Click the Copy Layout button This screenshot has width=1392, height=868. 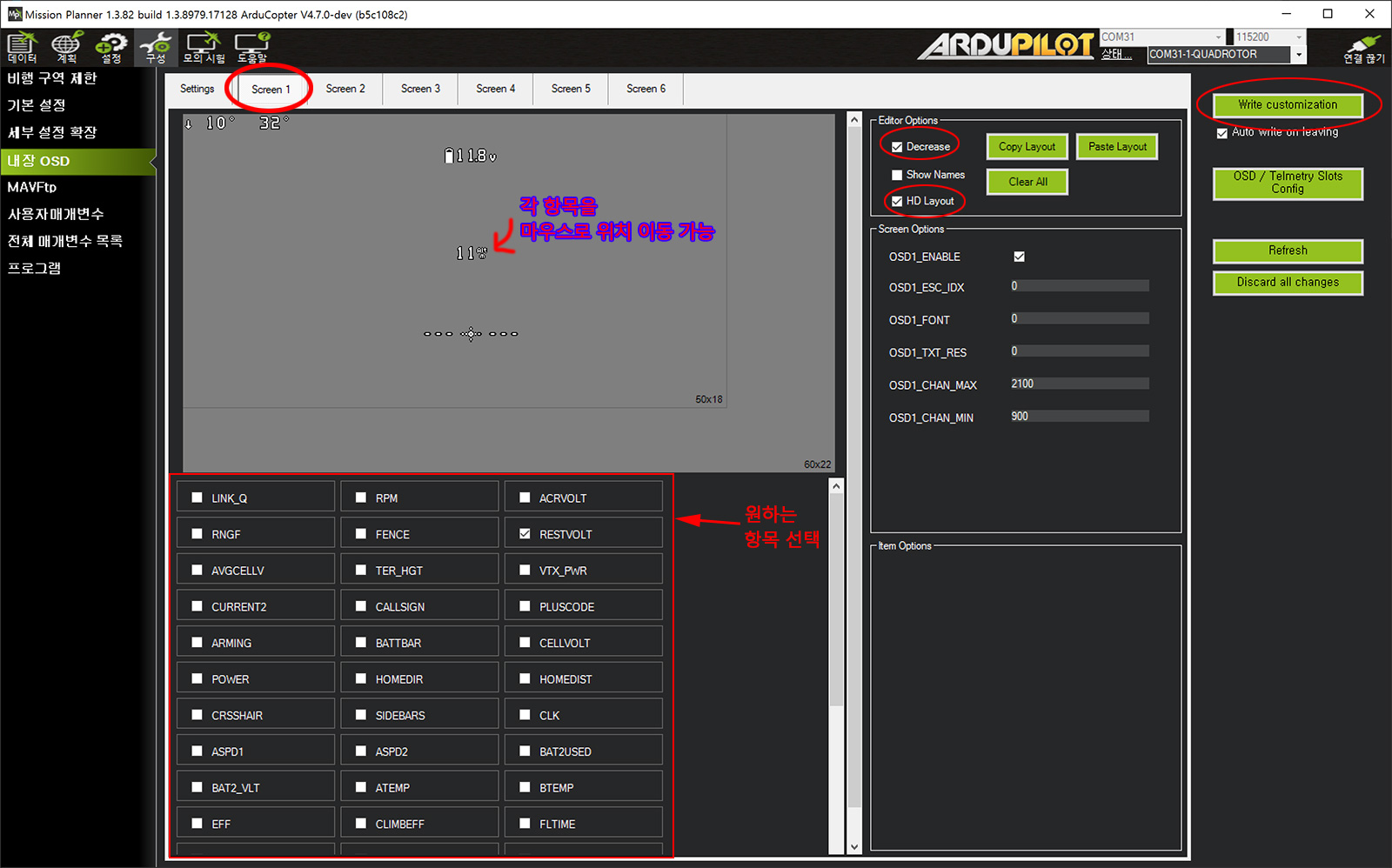click(1027, 147)
